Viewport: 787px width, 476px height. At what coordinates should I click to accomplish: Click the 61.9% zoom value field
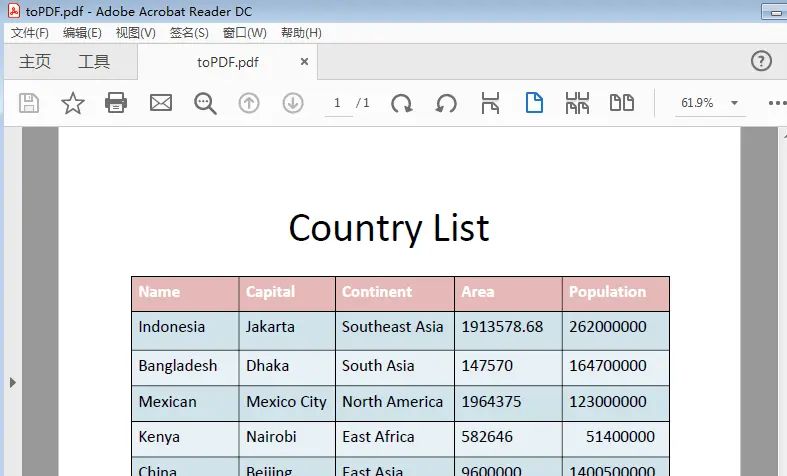pyautogui.click(x=698, y=103)
